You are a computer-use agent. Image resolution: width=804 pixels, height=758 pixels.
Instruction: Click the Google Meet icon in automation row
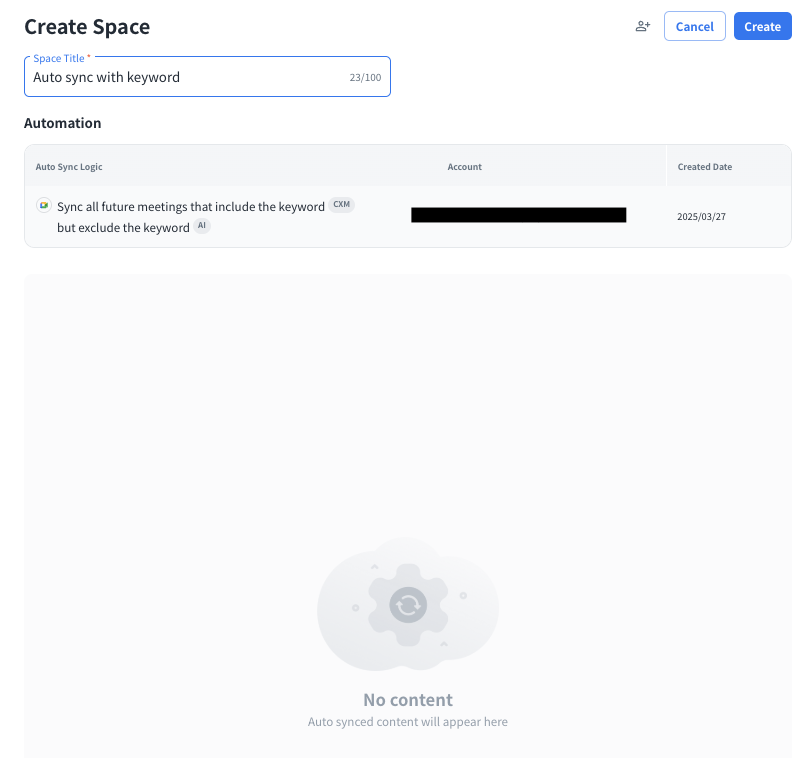click(43, 205)
